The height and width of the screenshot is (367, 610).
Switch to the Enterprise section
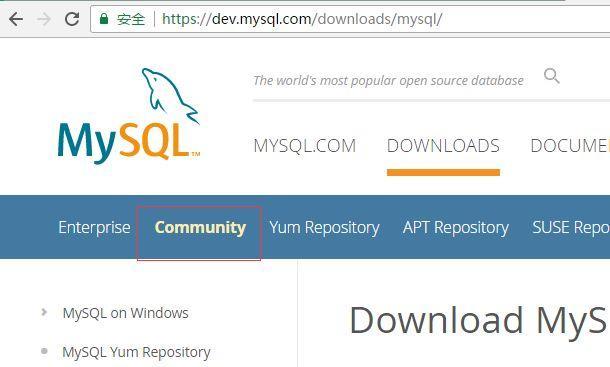pos(94,227)
